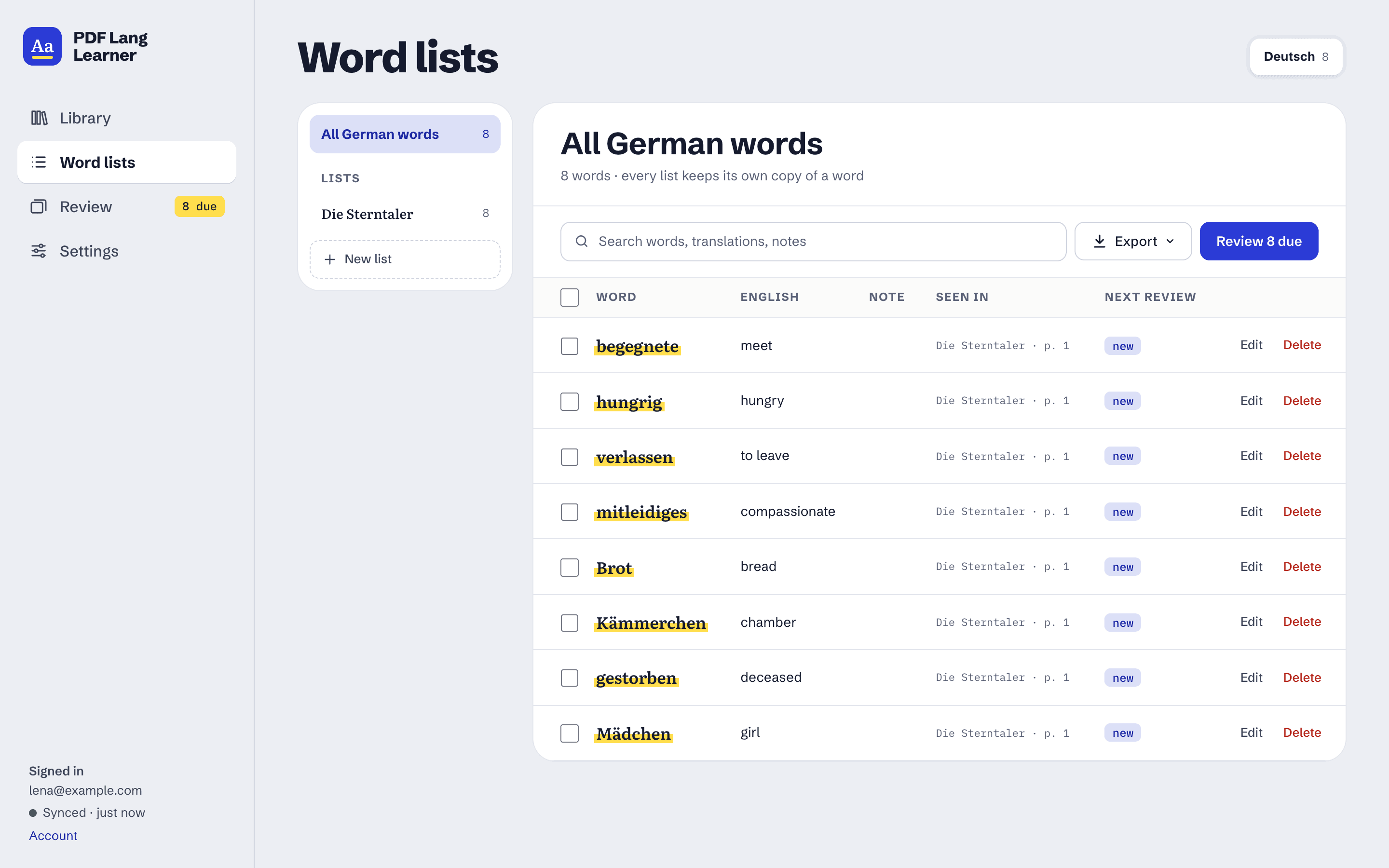
Task: Click the Library books icon
Action: tap(39, 118)
